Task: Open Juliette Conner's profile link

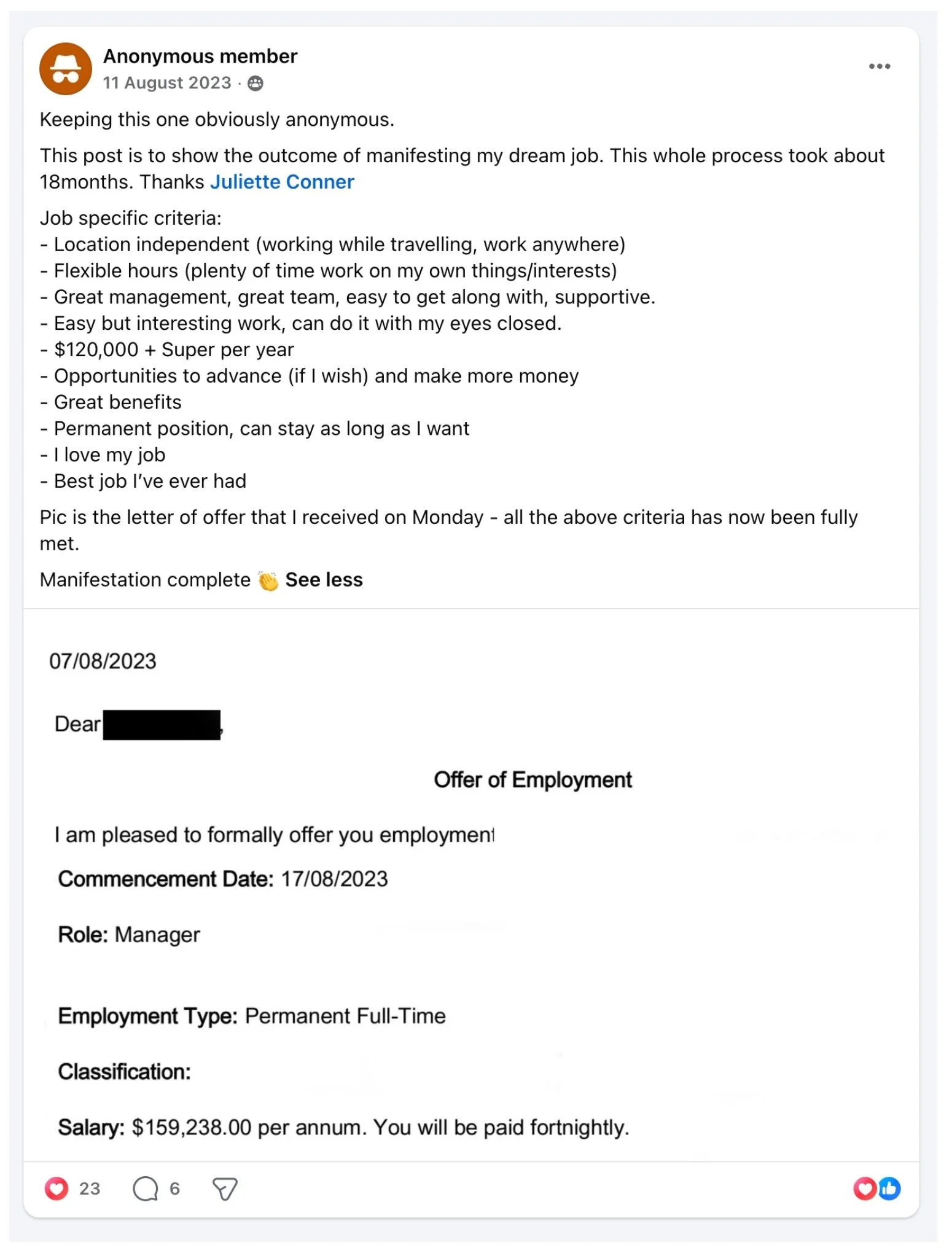Action: 283,182
